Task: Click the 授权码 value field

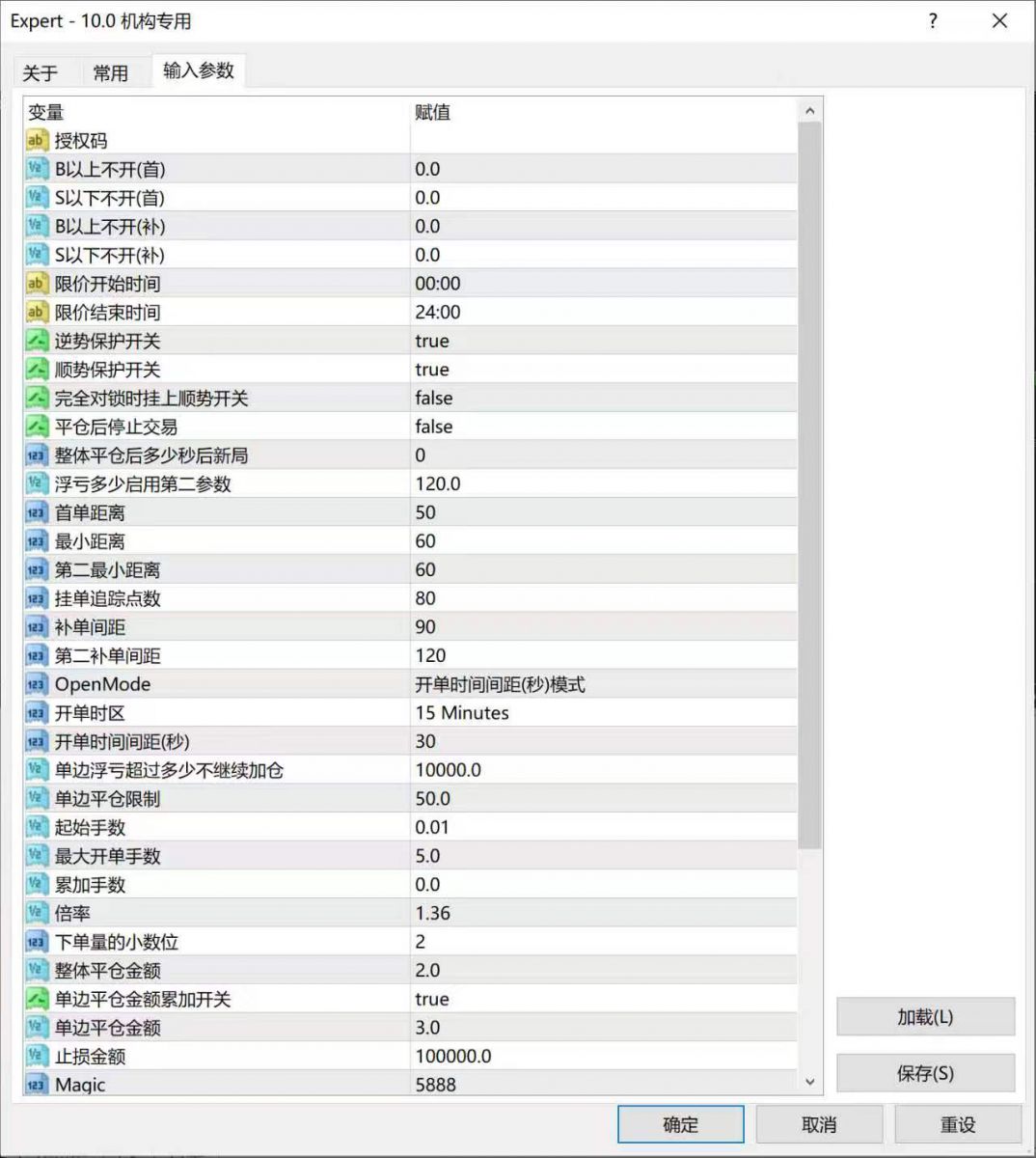Action: click(604, 141)
